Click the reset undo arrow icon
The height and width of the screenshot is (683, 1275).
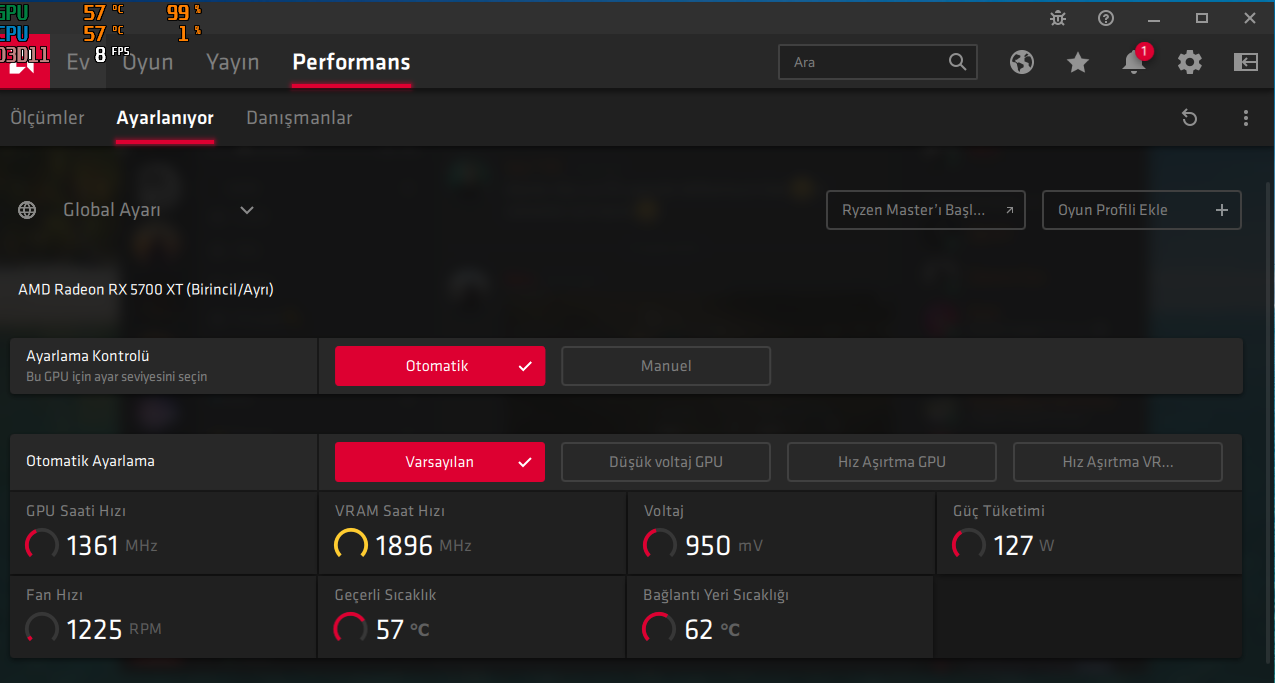(1189, 118)
